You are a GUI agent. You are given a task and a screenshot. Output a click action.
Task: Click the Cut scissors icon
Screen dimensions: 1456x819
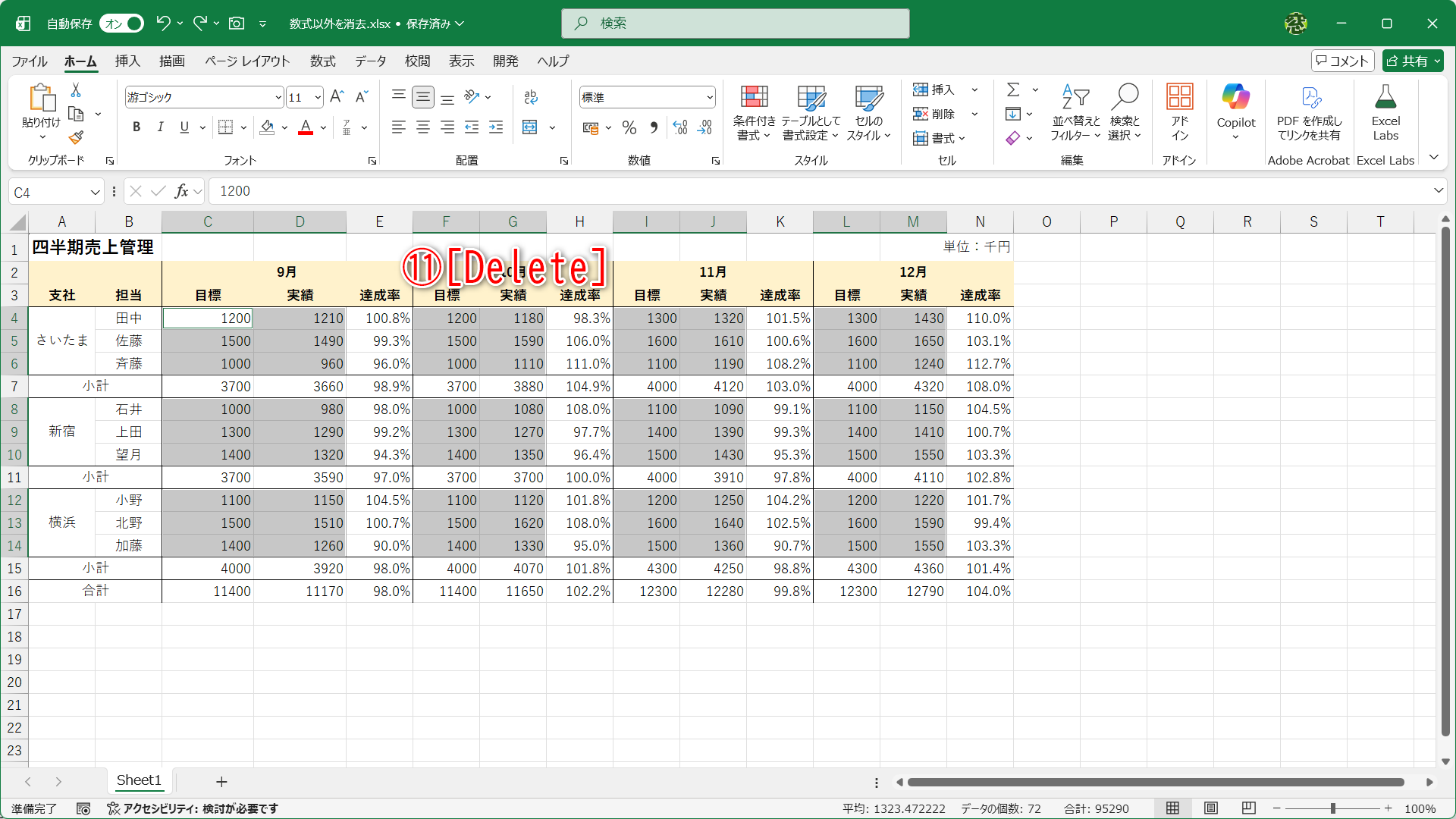(x=76, y=90)
